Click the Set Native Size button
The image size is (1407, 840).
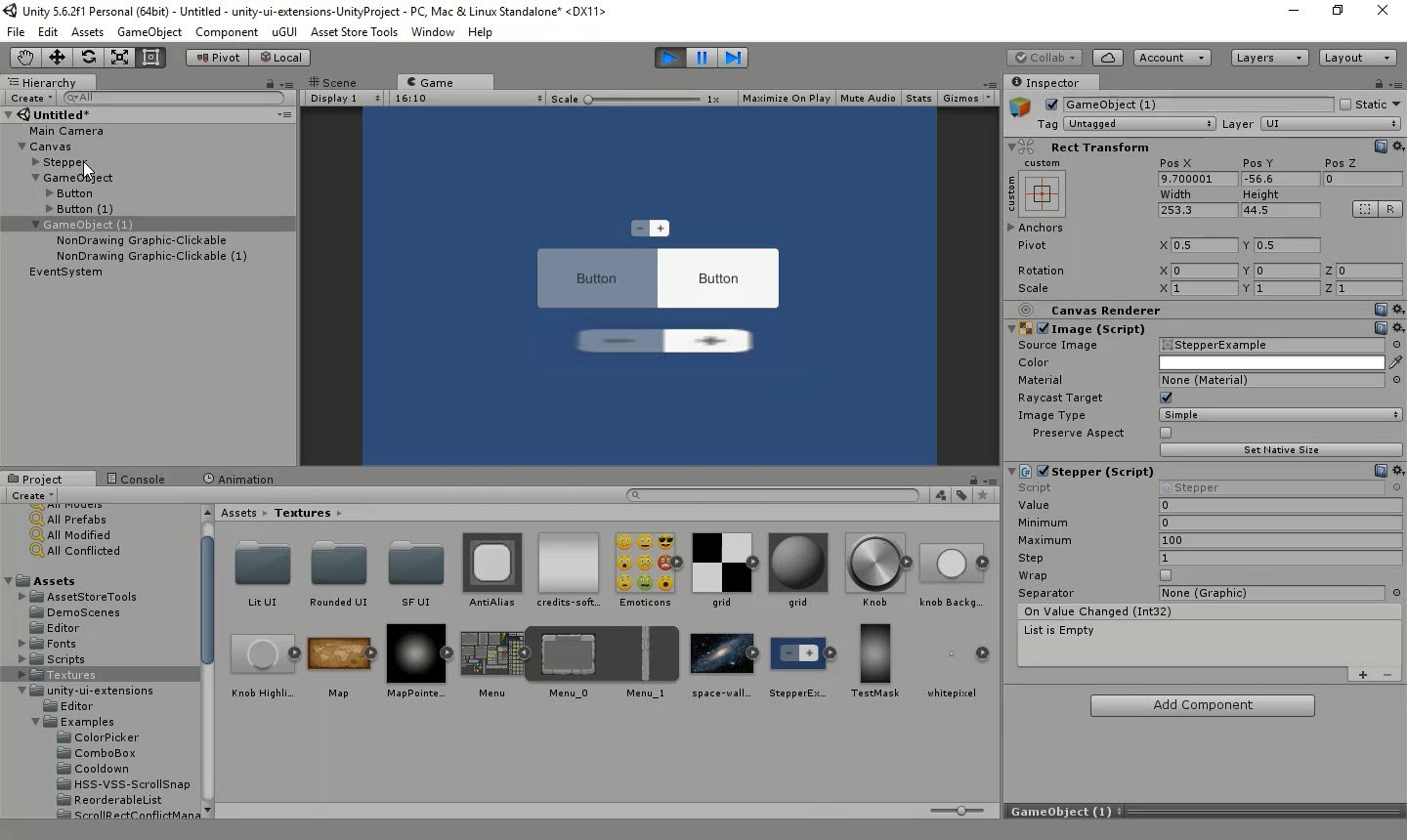[x=1280, y=450]
